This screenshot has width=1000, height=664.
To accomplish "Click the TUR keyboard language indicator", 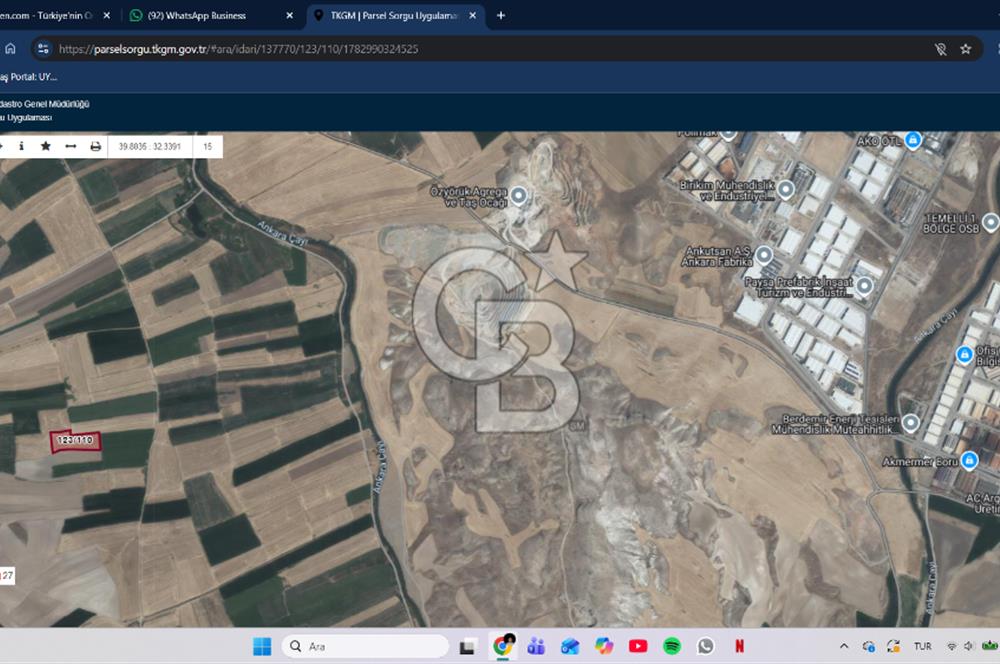I will [922, 646].
